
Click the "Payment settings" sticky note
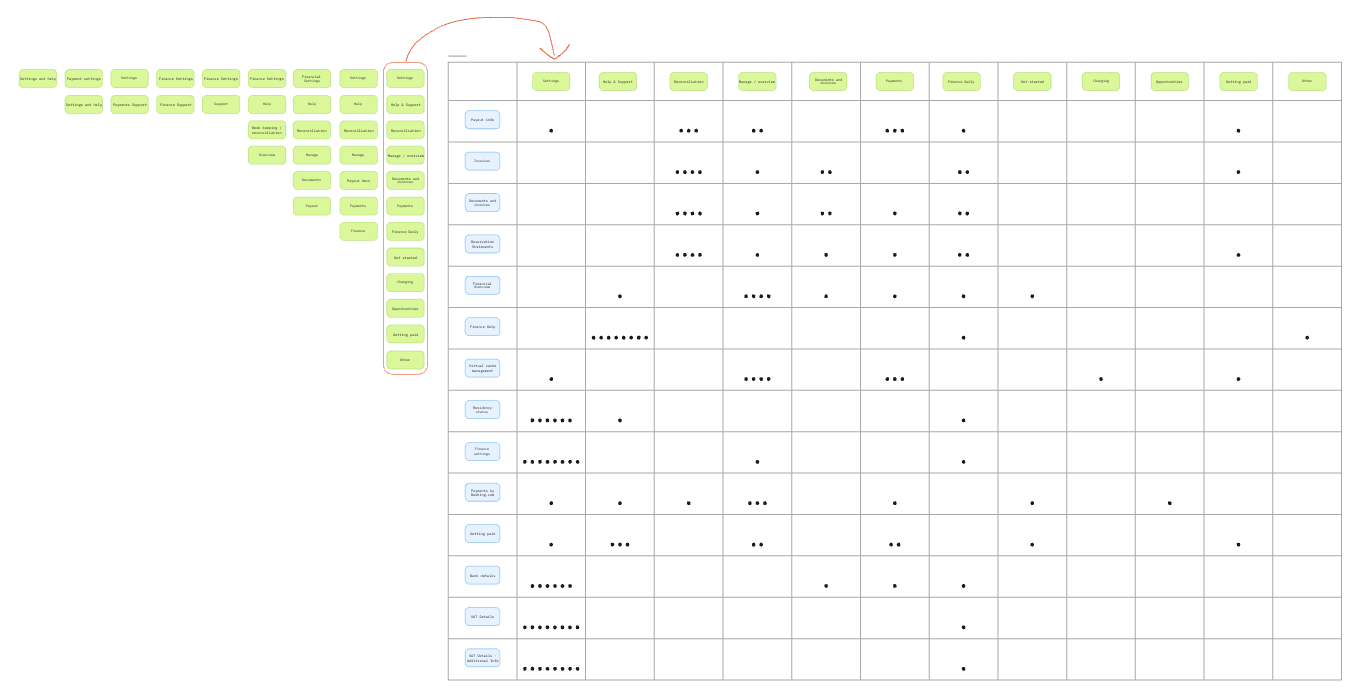click(x=82, y=78)
